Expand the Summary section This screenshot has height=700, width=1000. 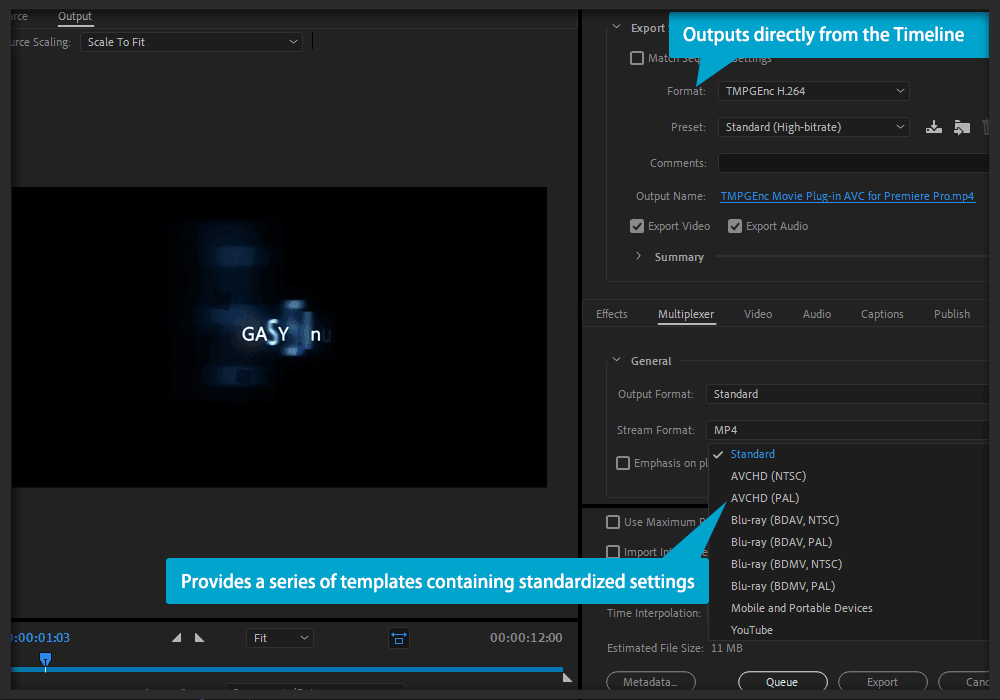638,256
